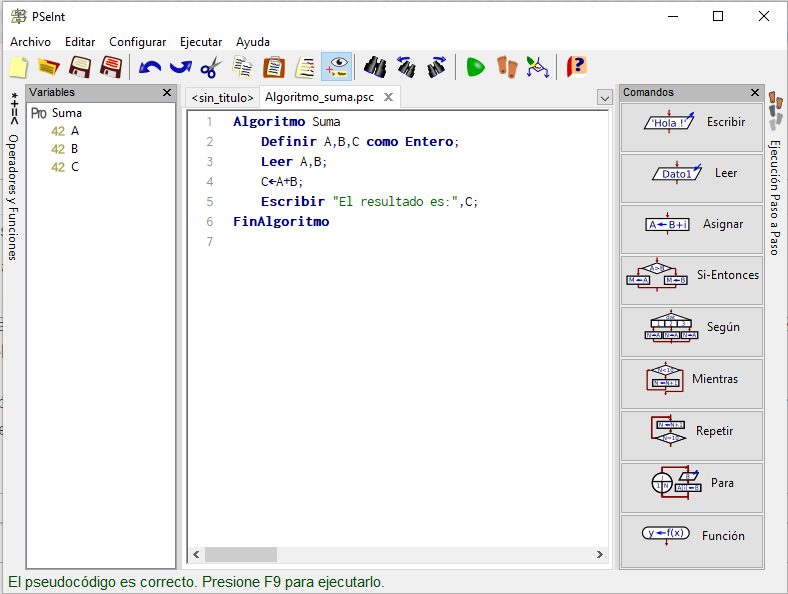The image size is (788, 594).
Task: Close the Algoritmo_suma.psc tab
Action: click(388, 97)
